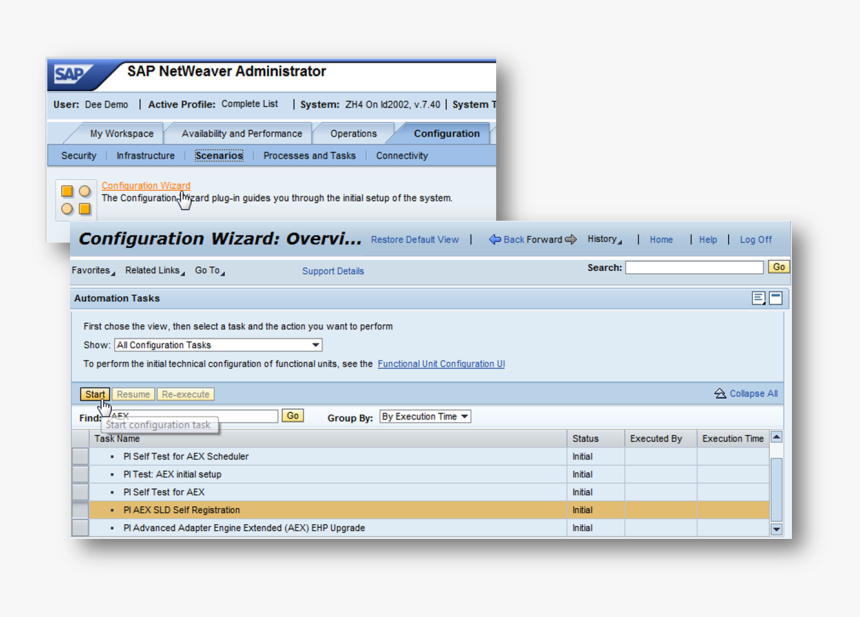
Task: Click the Search input field
Action: (694, 268)
